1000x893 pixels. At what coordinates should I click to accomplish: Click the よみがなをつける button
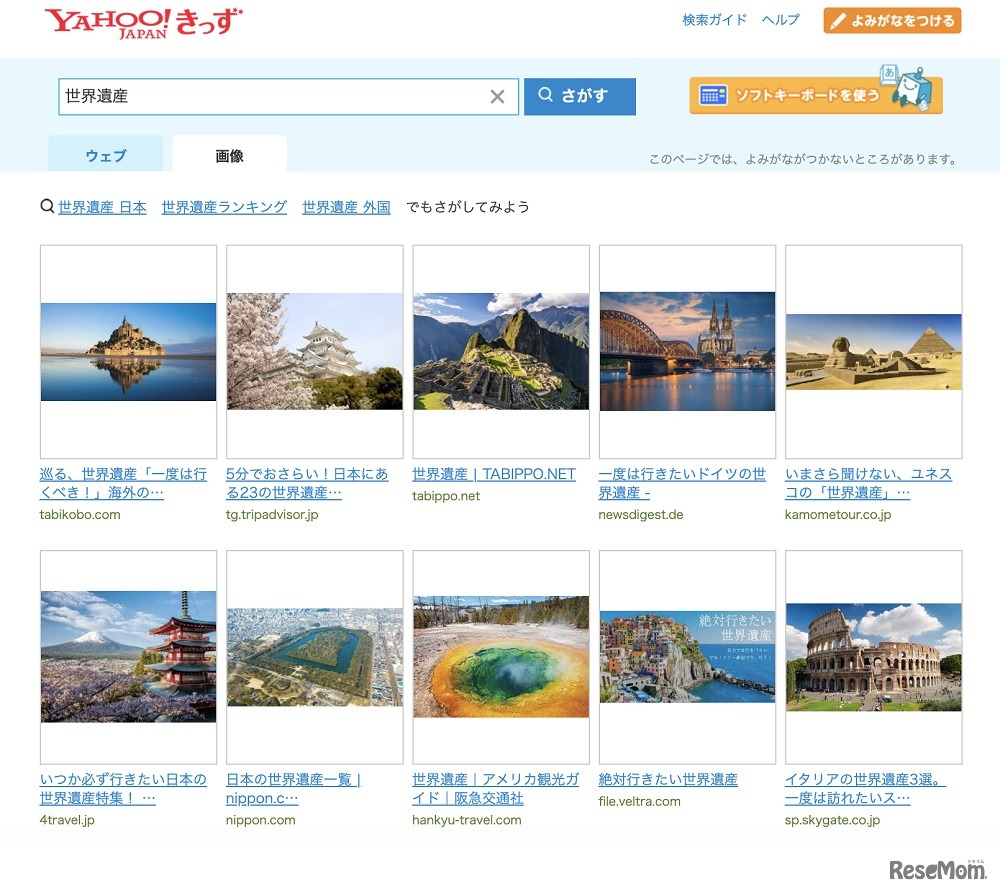891,19
